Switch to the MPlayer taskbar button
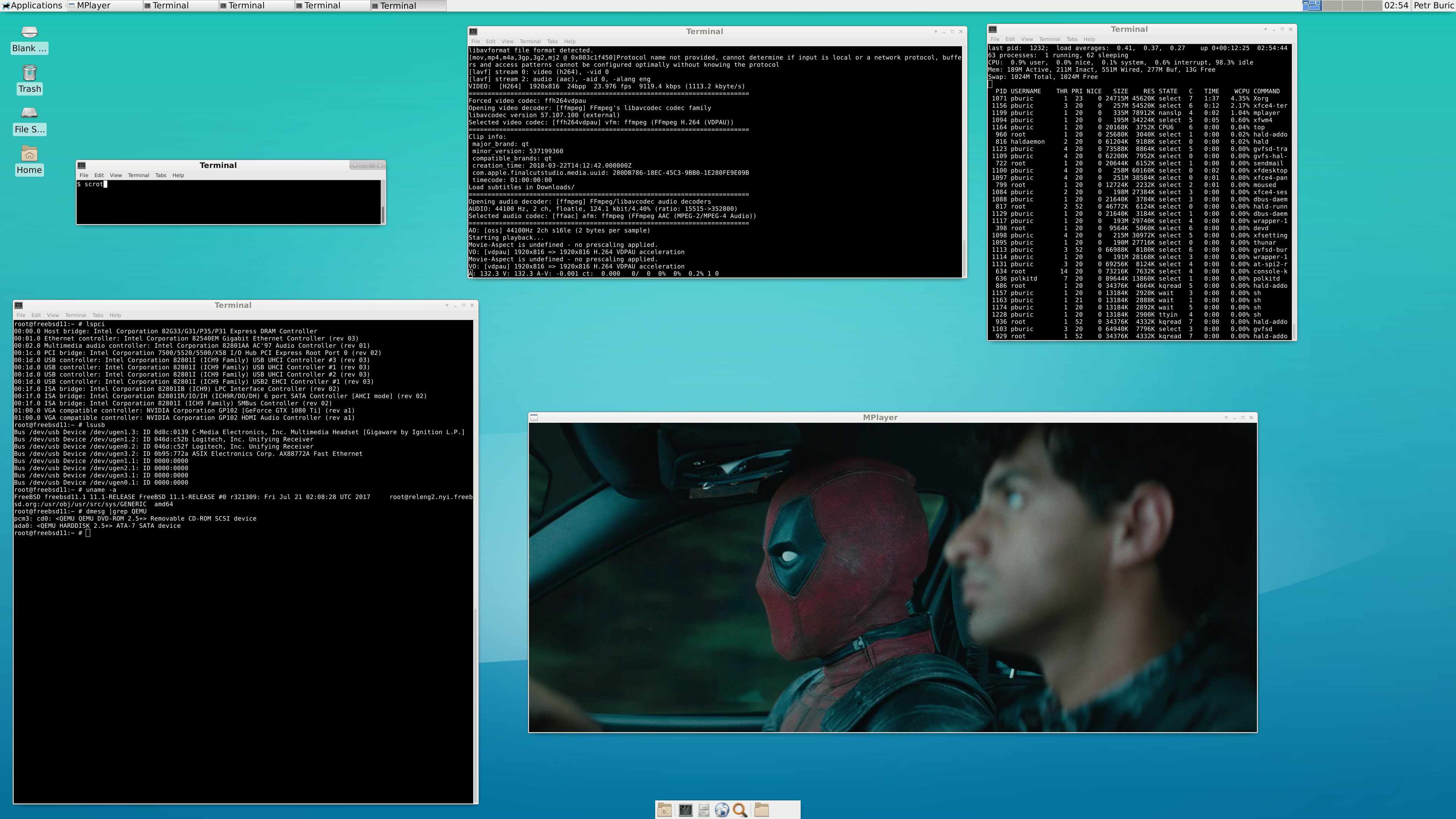 [105, 6]
